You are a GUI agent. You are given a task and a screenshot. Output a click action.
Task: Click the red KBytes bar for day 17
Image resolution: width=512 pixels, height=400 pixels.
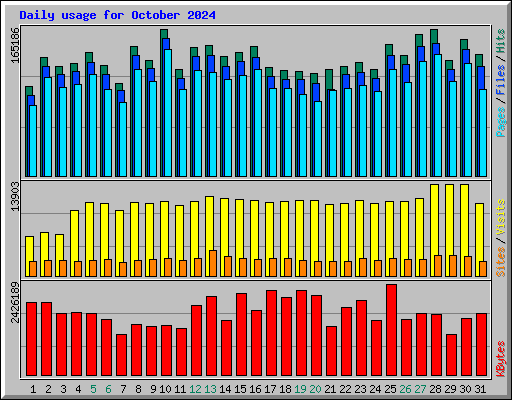tap(272, 333)
